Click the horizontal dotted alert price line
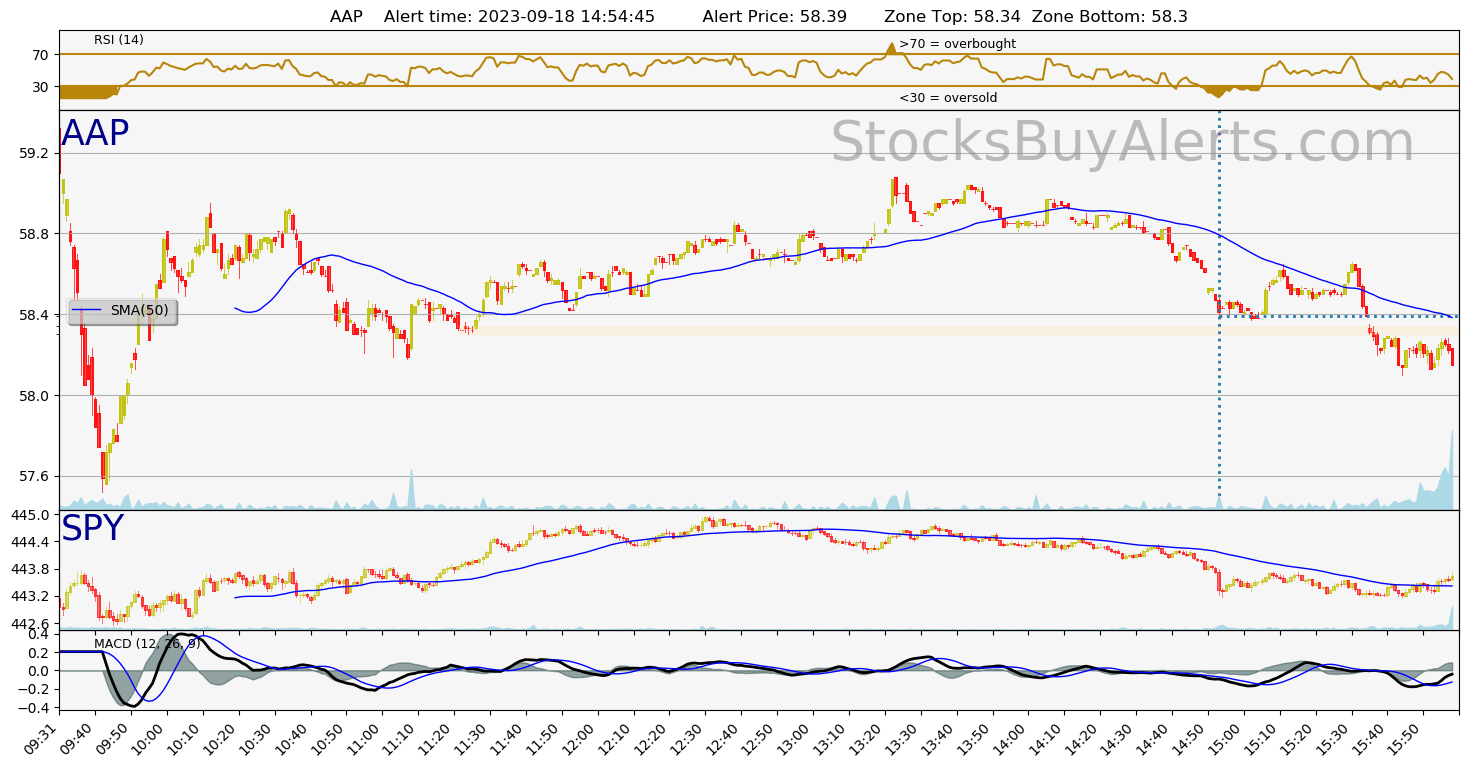Image resolution: width=1474 pixels, height=768 pixels. 1338,316
